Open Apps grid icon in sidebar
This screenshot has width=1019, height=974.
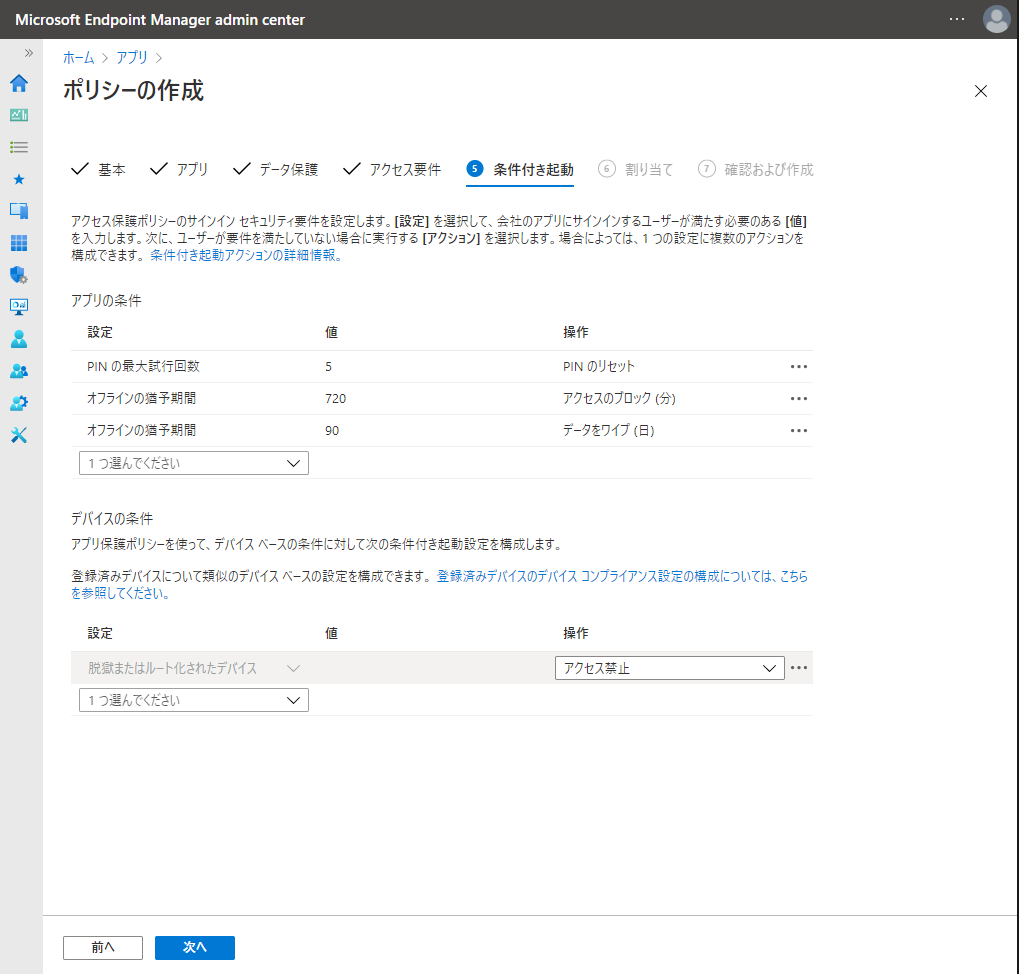click(x=19, y=243)
